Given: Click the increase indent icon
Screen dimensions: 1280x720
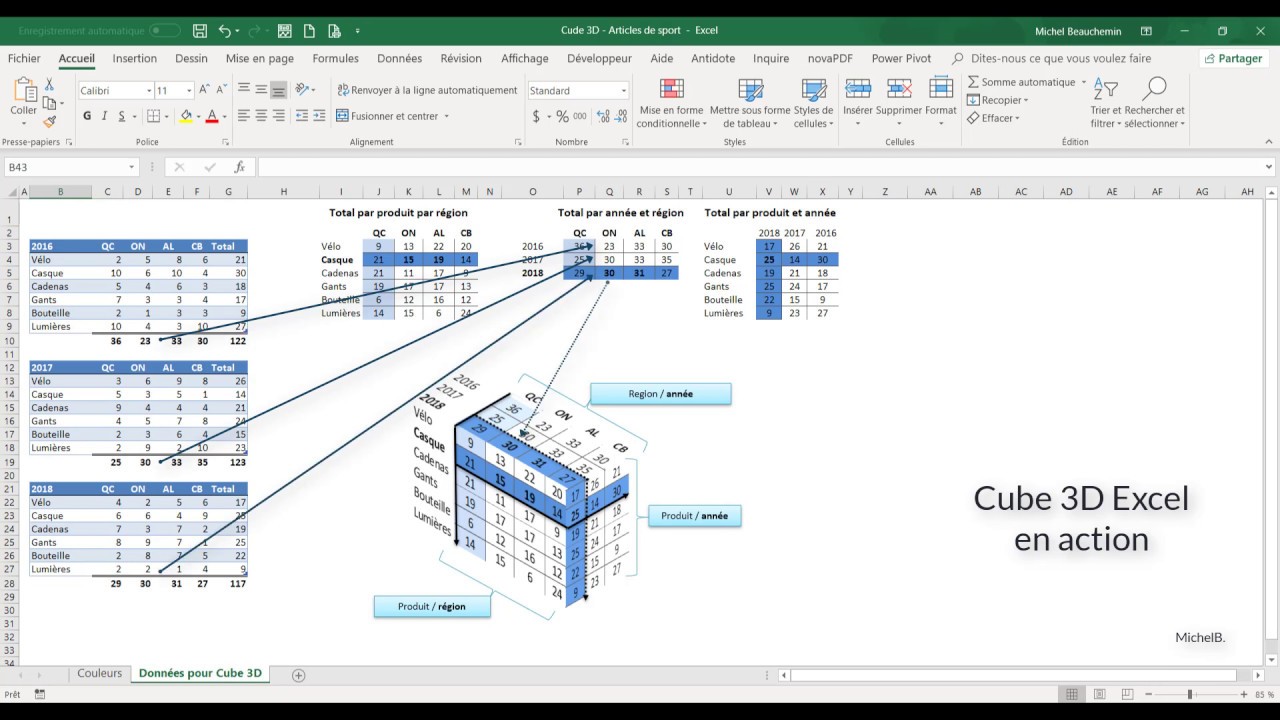Looking at the screenshot, I should [318, 116].
